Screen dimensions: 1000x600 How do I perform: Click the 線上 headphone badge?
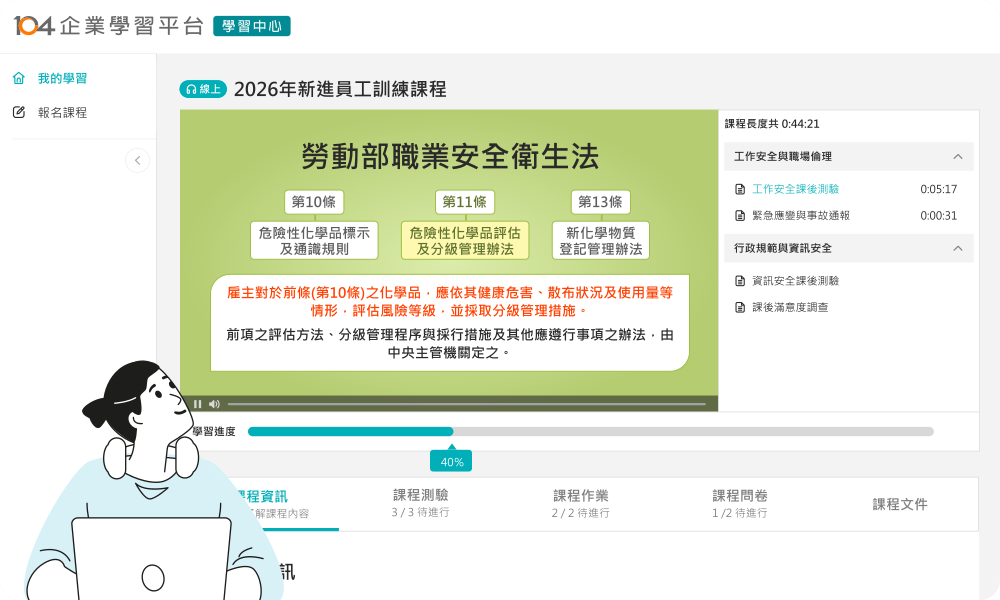click(x=203, y=89)
